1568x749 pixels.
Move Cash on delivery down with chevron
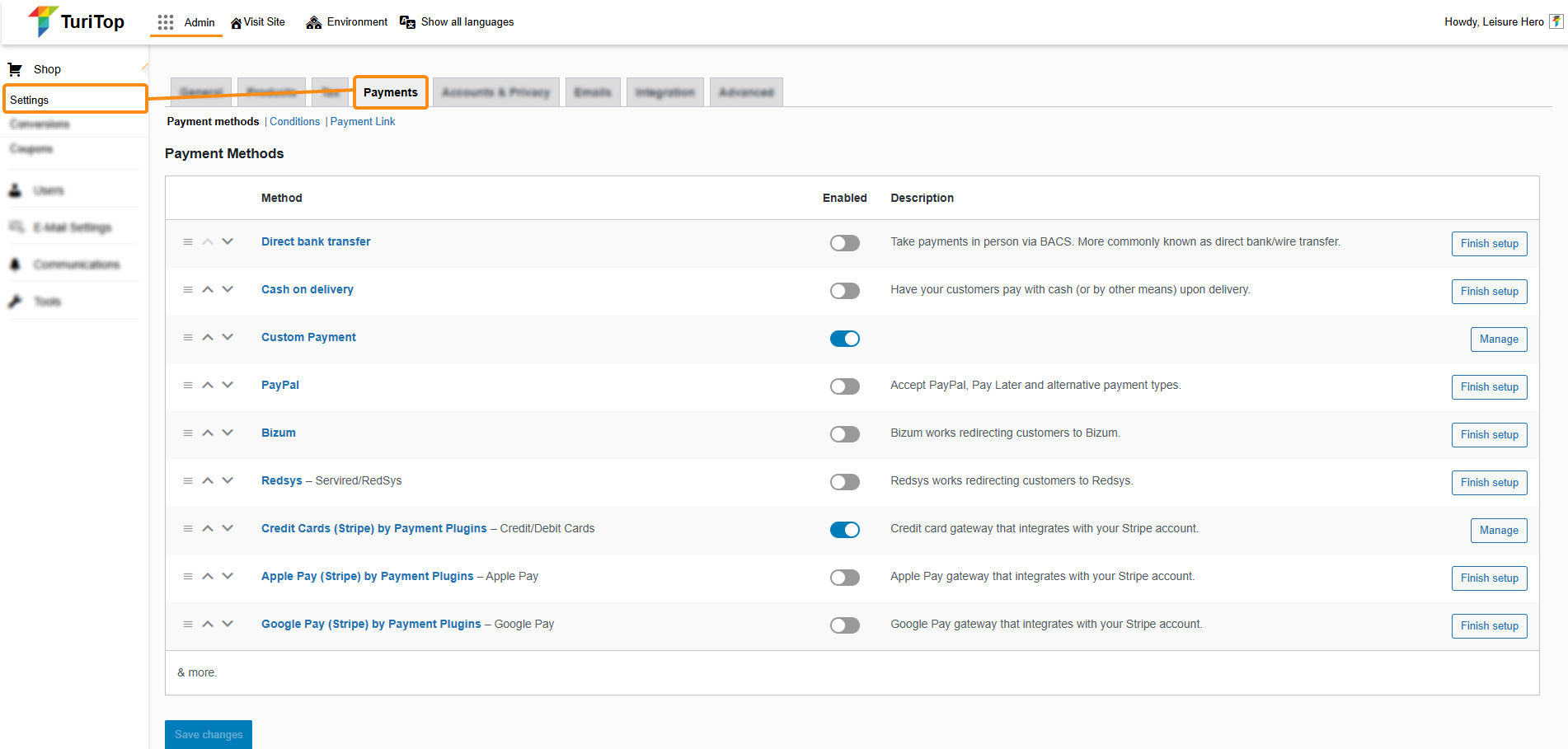[x=228, y=289]
